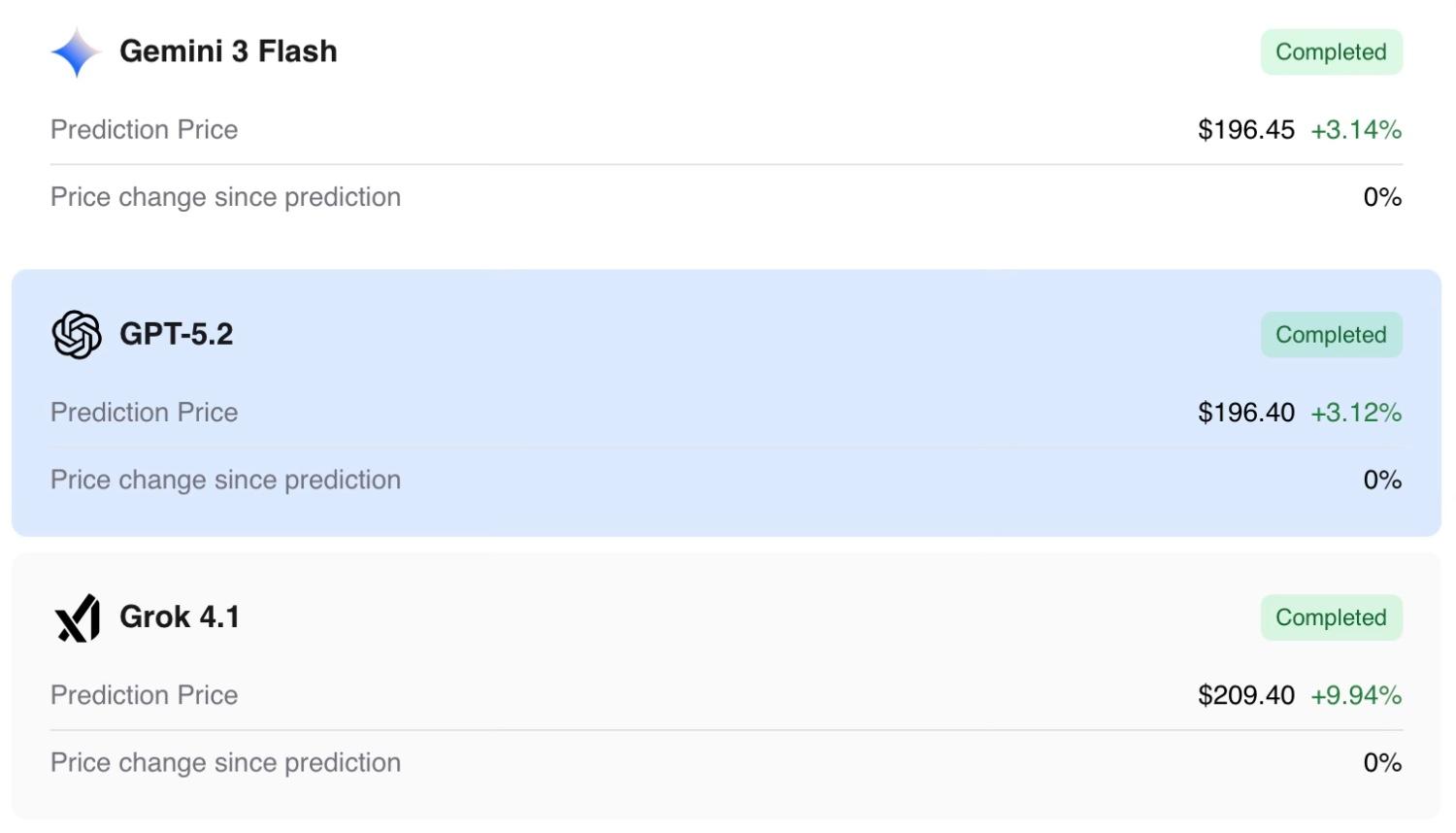The width and height of the screenshot is (1456, 833).
Task: Click the xAI logo beside Grok 4.1
Action: click(77, 617)
